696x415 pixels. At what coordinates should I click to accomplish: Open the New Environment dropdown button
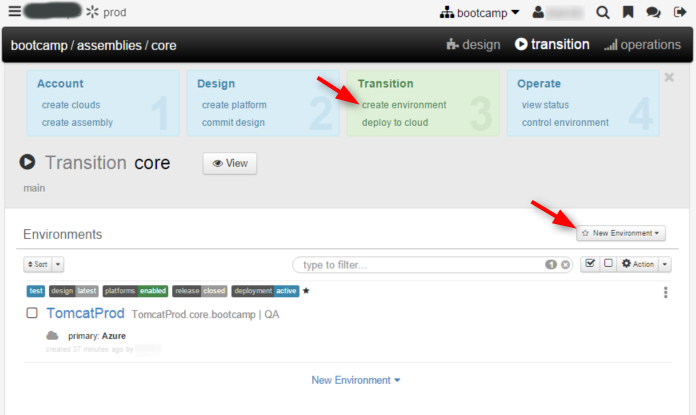pyautogui.click(x=621, y=233)
